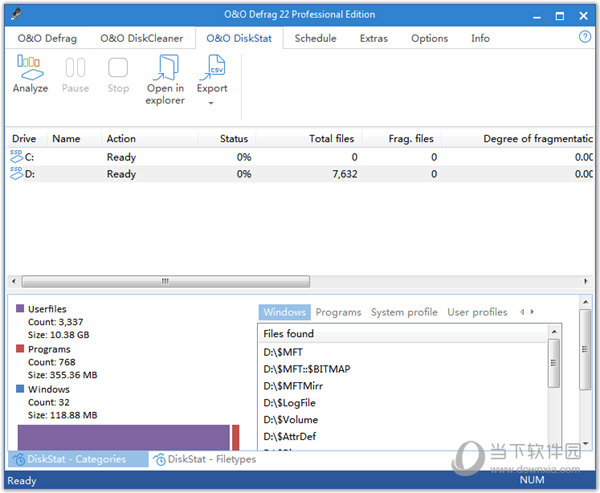Sort by the Total files column header
The width and height of the screenshot is (600, 493).
pyautogui.click(x=309, y=139)
